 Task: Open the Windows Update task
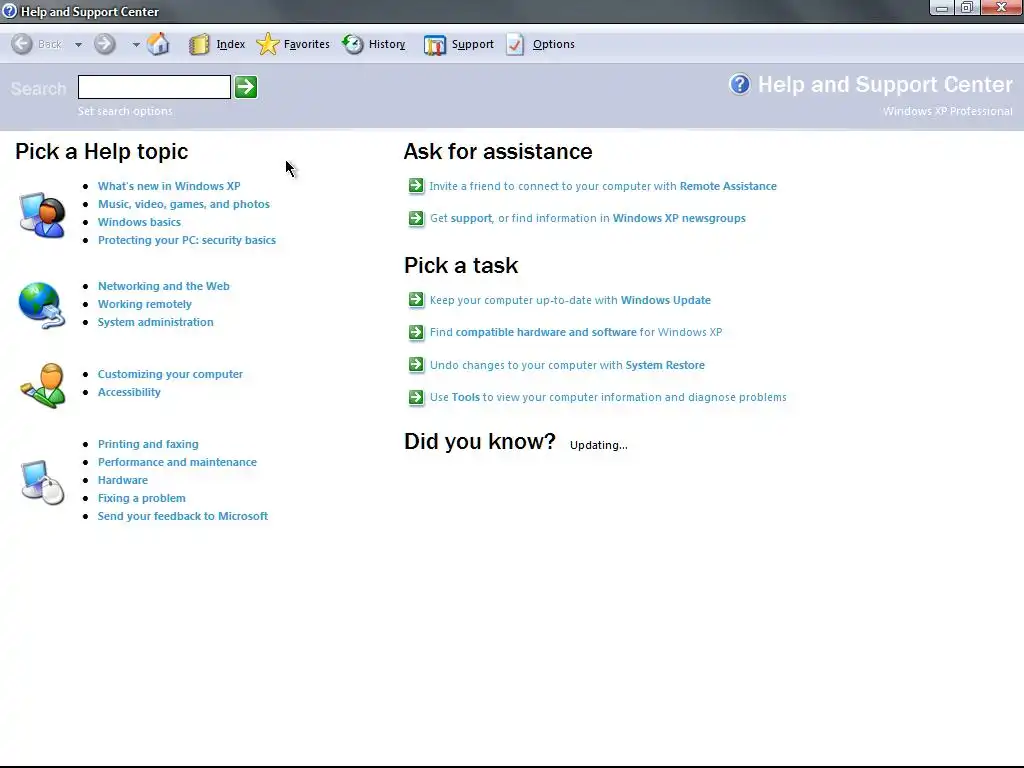[665, 300]
